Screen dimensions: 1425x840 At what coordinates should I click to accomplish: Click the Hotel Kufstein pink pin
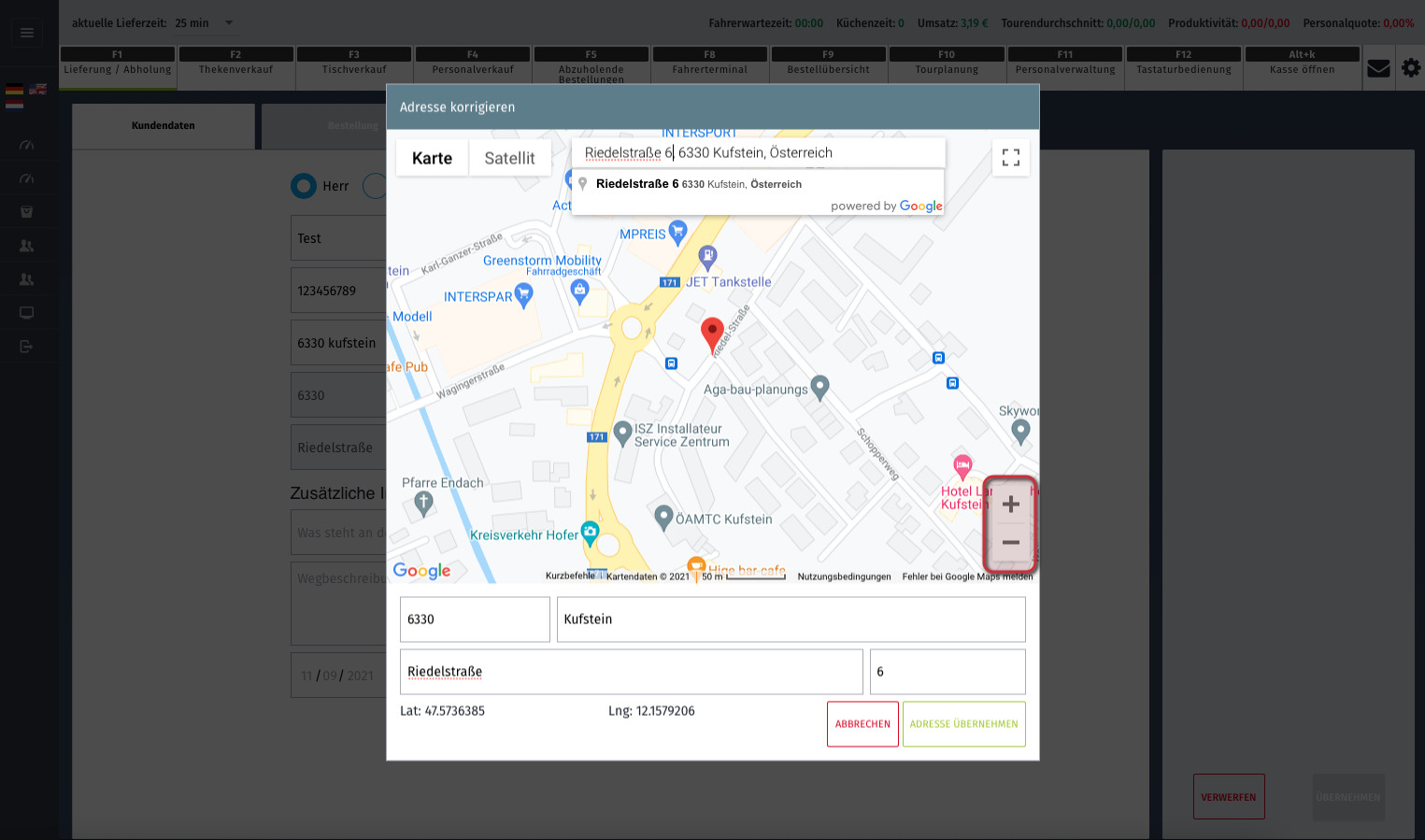click(962, 465)
